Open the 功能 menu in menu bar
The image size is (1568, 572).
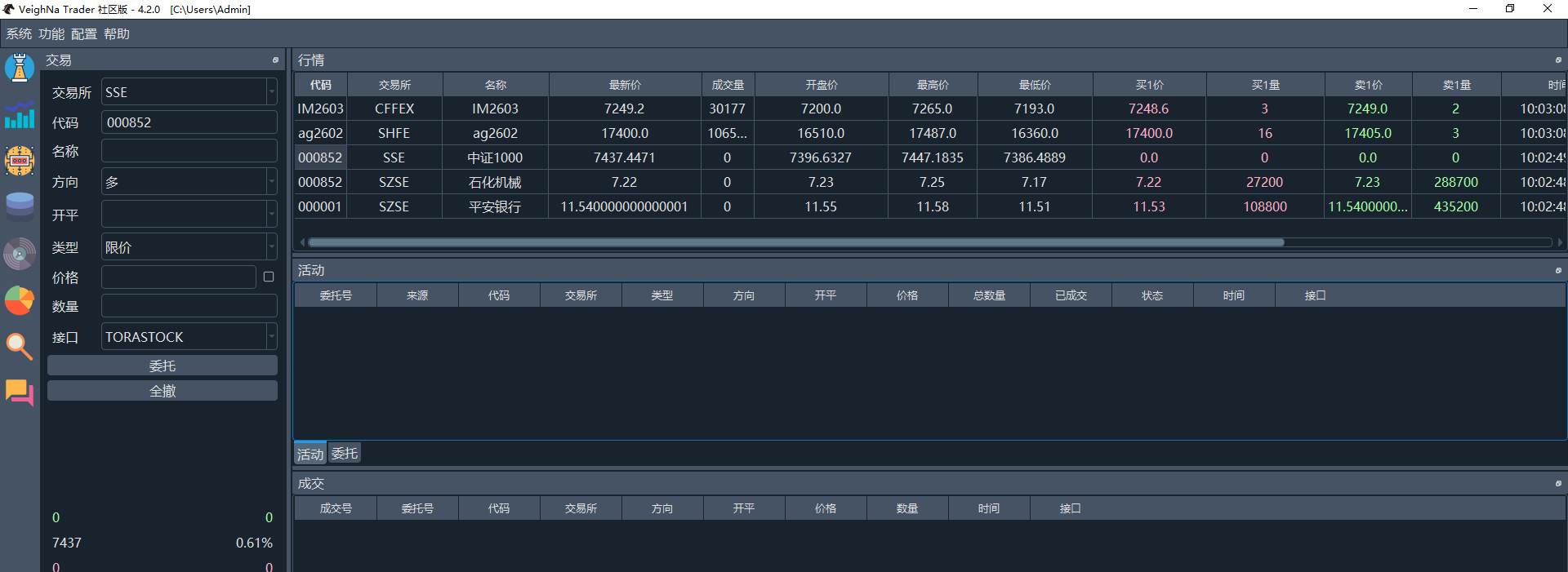[x=51, y=34]
